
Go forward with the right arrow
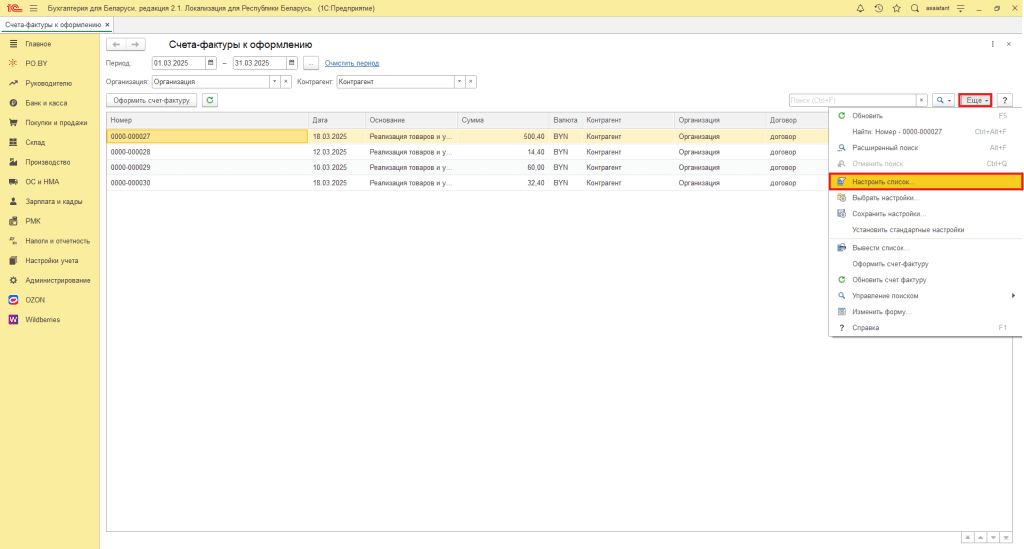tap(135, 44)
